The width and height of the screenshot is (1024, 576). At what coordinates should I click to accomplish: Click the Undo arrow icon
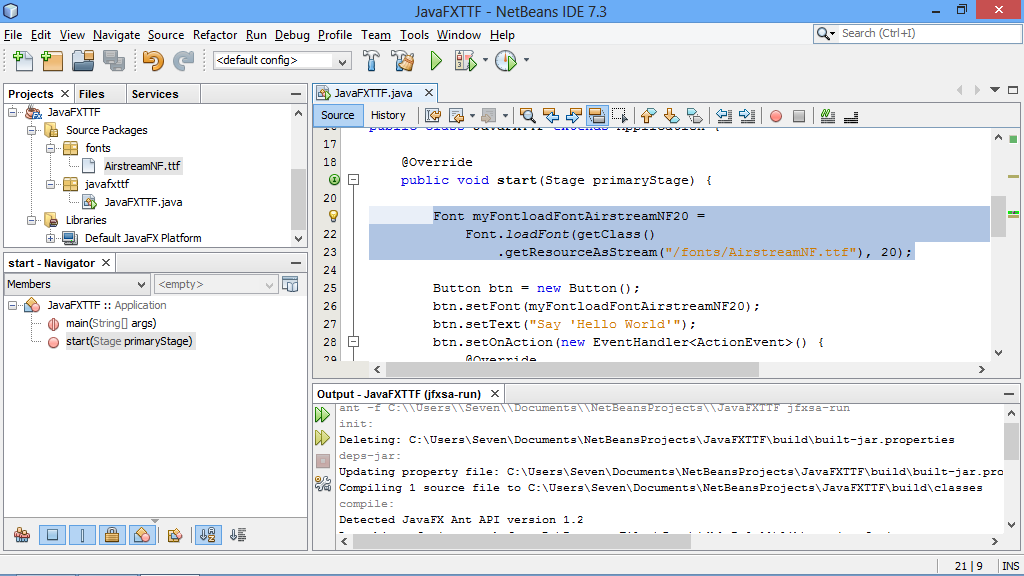153,61
